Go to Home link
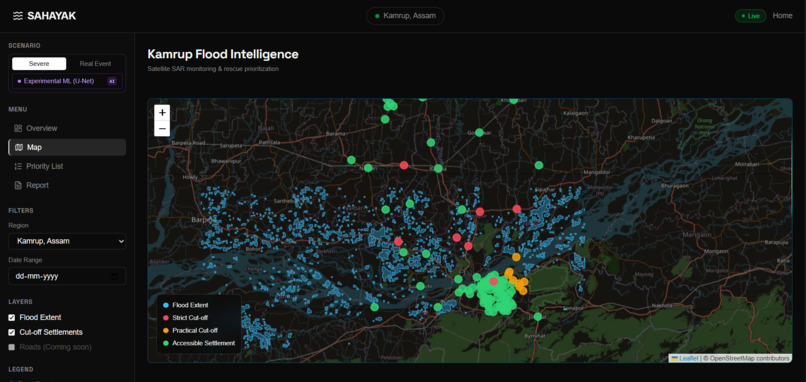Screen dimensions: 806x382 click(782, 16)
